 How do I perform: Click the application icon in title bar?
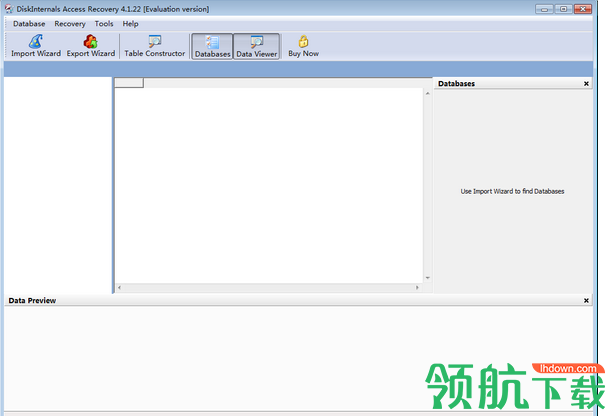[x=8, y=9]
